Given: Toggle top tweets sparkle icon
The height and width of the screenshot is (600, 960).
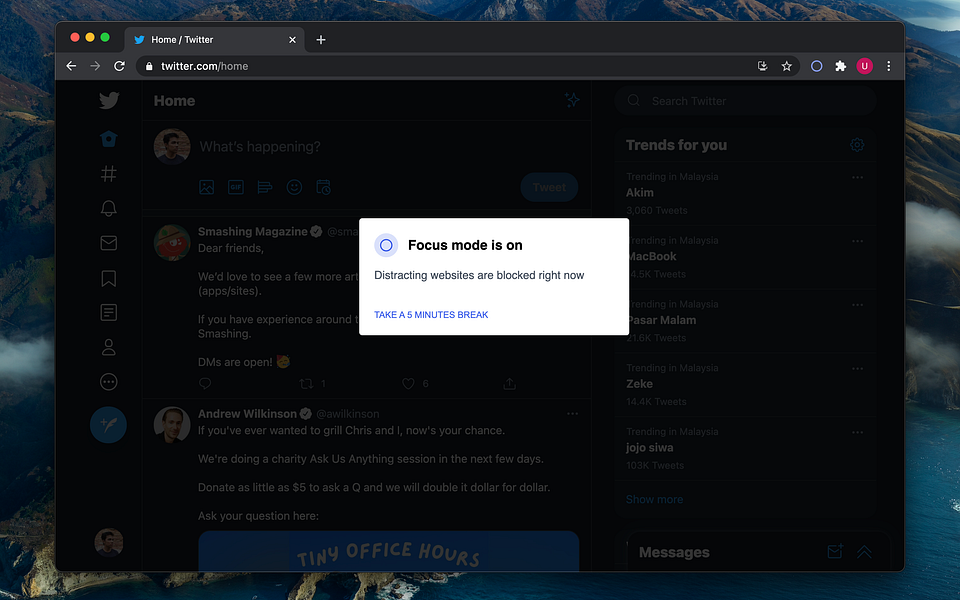Looking at the screenshot, I should point(572,100).
